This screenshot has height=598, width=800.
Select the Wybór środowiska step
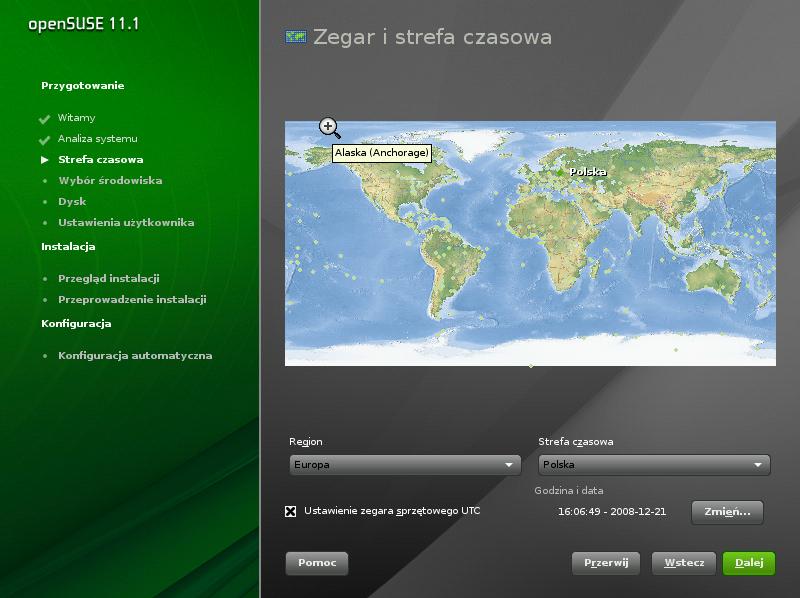pos(110,181)
